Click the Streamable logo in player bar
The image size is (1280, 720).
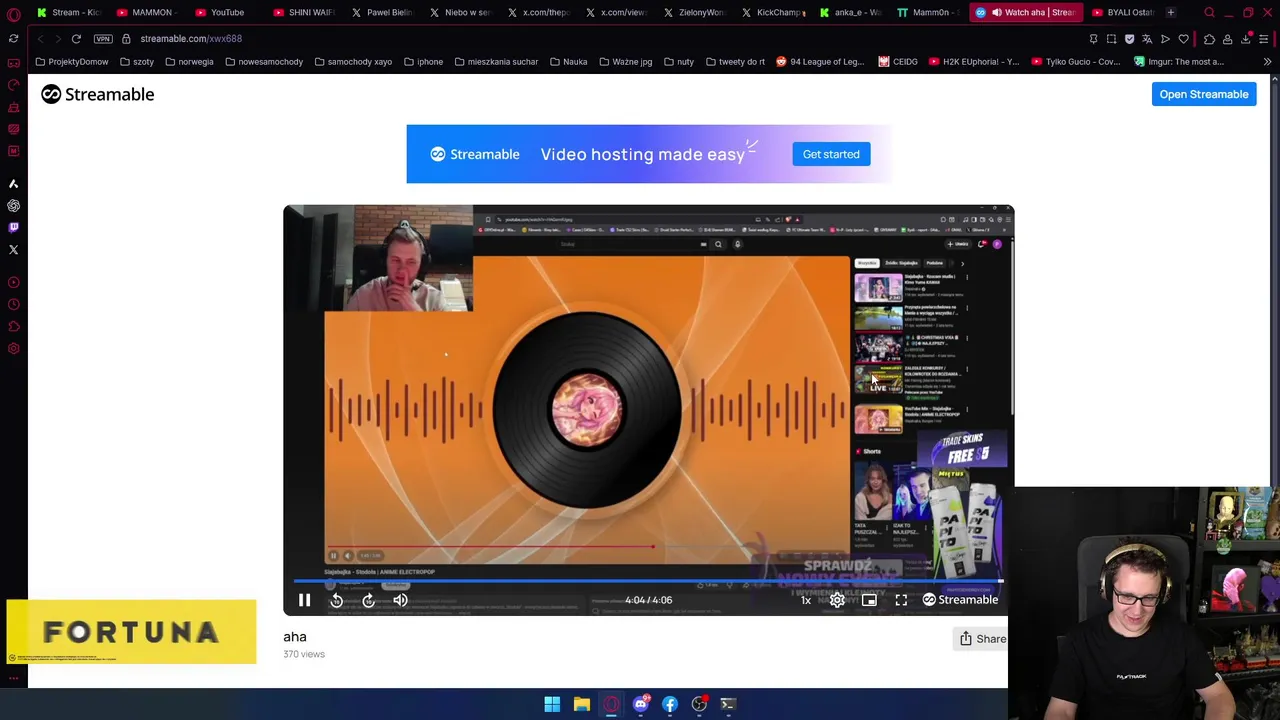coord(960,600)
